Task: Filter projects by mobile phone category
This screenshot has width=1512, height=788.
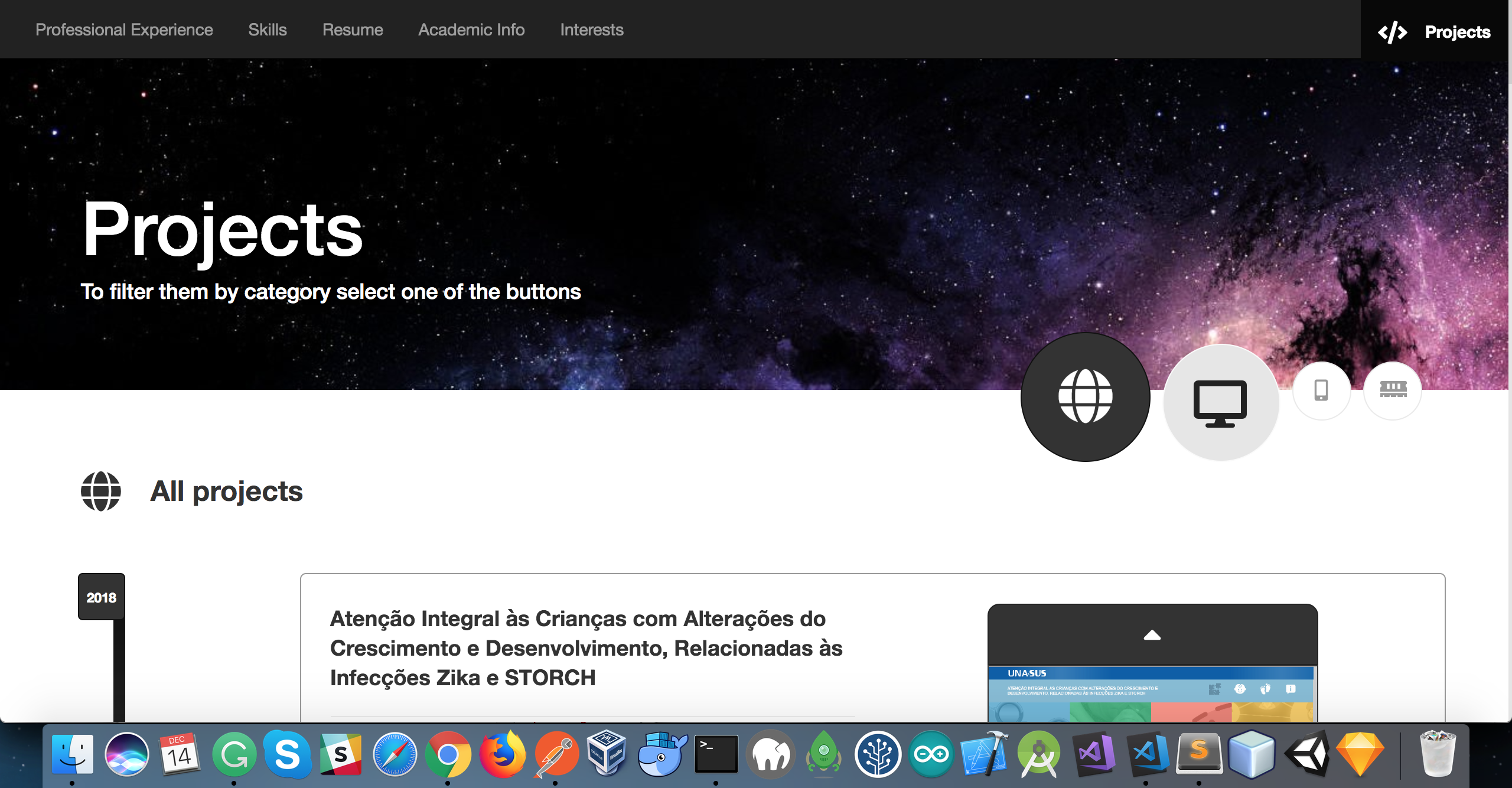Action: click(1321, 390)
